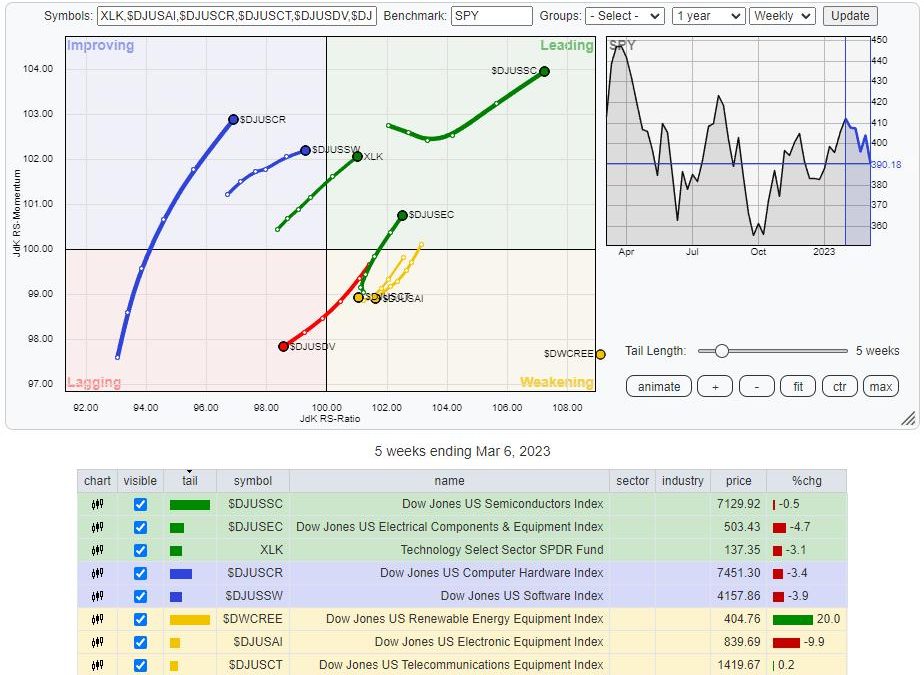The width and height of the screenshot is (924, 675).
Task: Click $DJUSCR blue tail color bar
Action: click(181, 574)
